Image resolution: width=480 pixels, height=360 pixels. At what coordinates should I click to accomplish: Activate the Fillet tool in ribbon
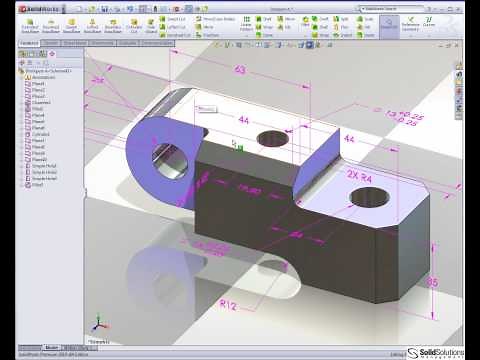point(305,21)
